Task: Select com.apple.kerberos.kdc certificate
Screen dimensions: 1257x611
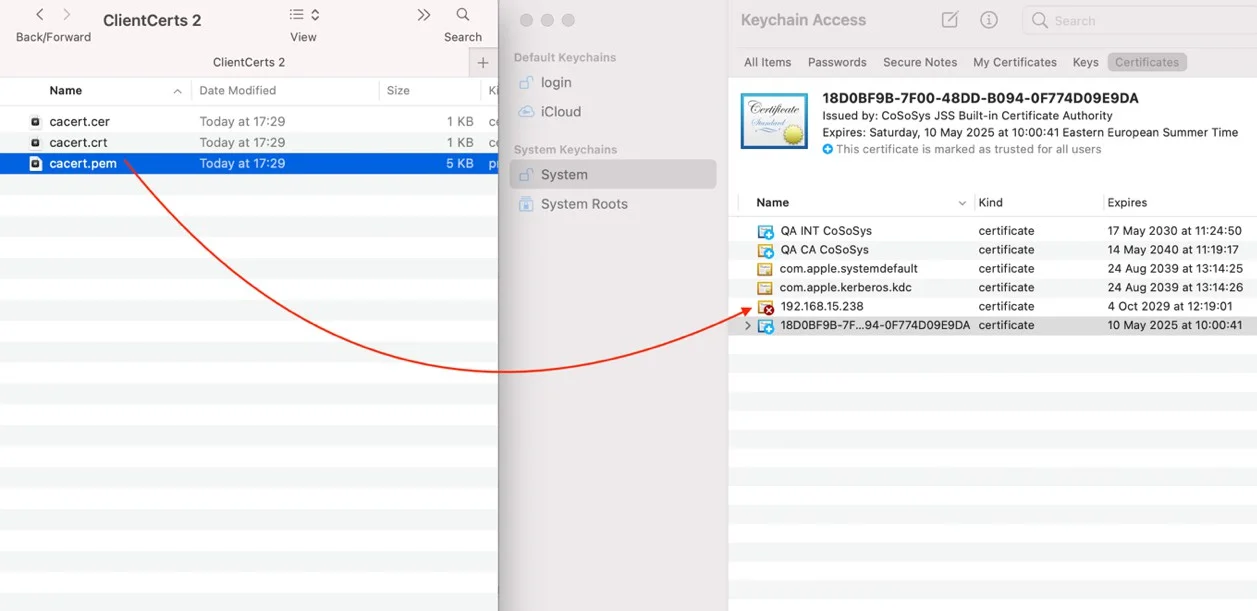Action: tap(992, 288)
